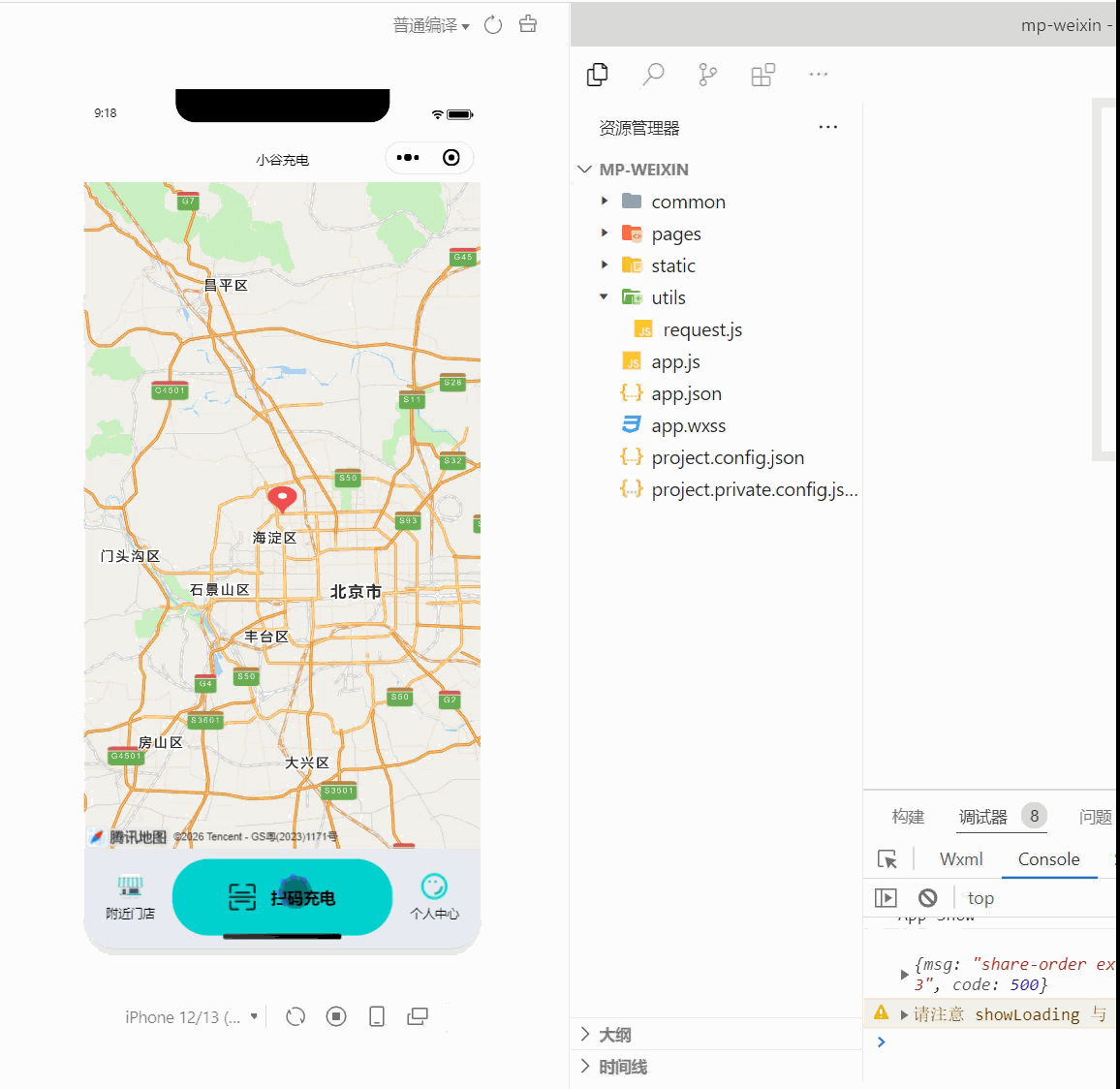Click the 北京市 label on map
The width and height of the screenshot is (1120, 1089).
click(355, 591)
